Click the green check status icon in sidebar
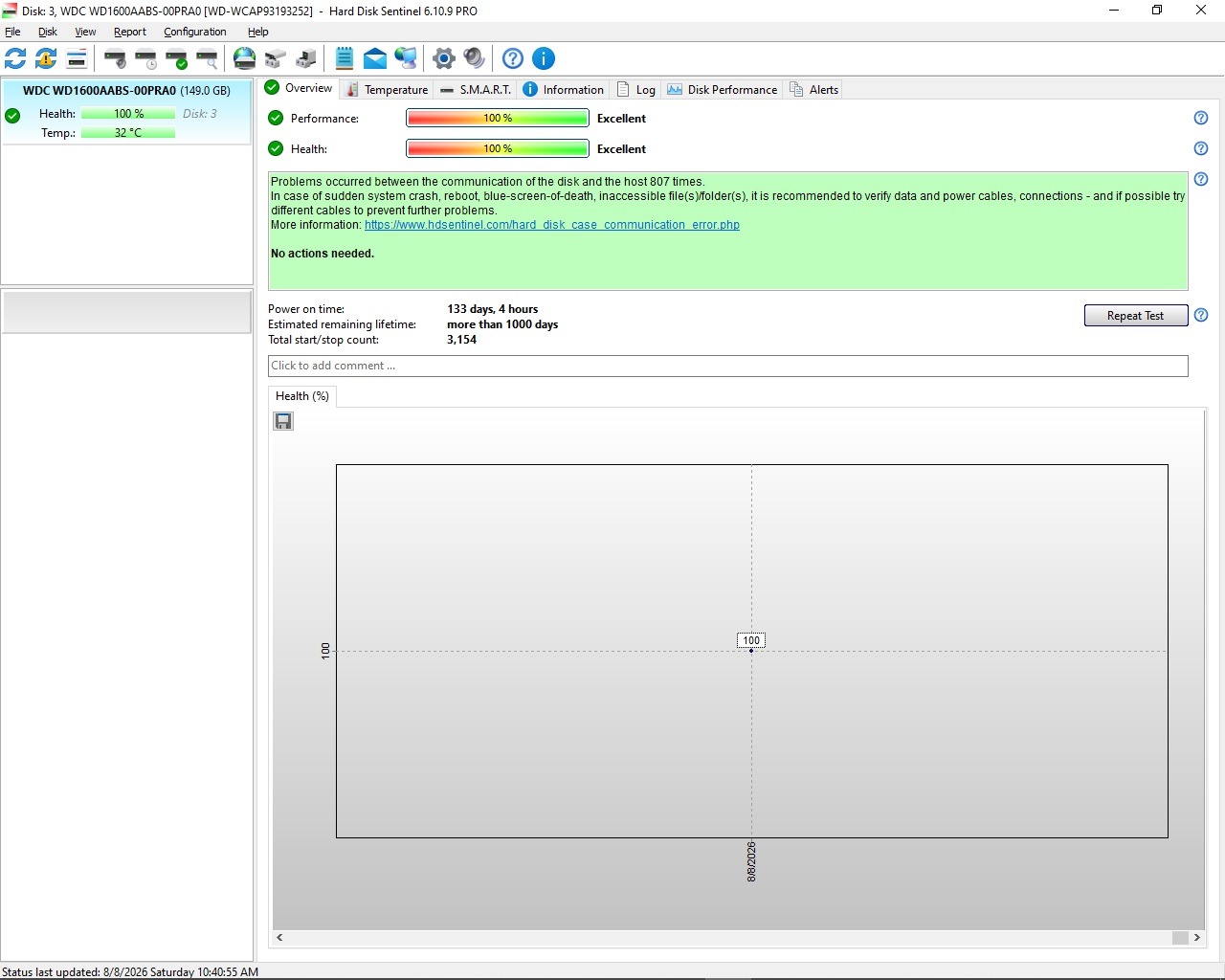 tap(12, 116)
